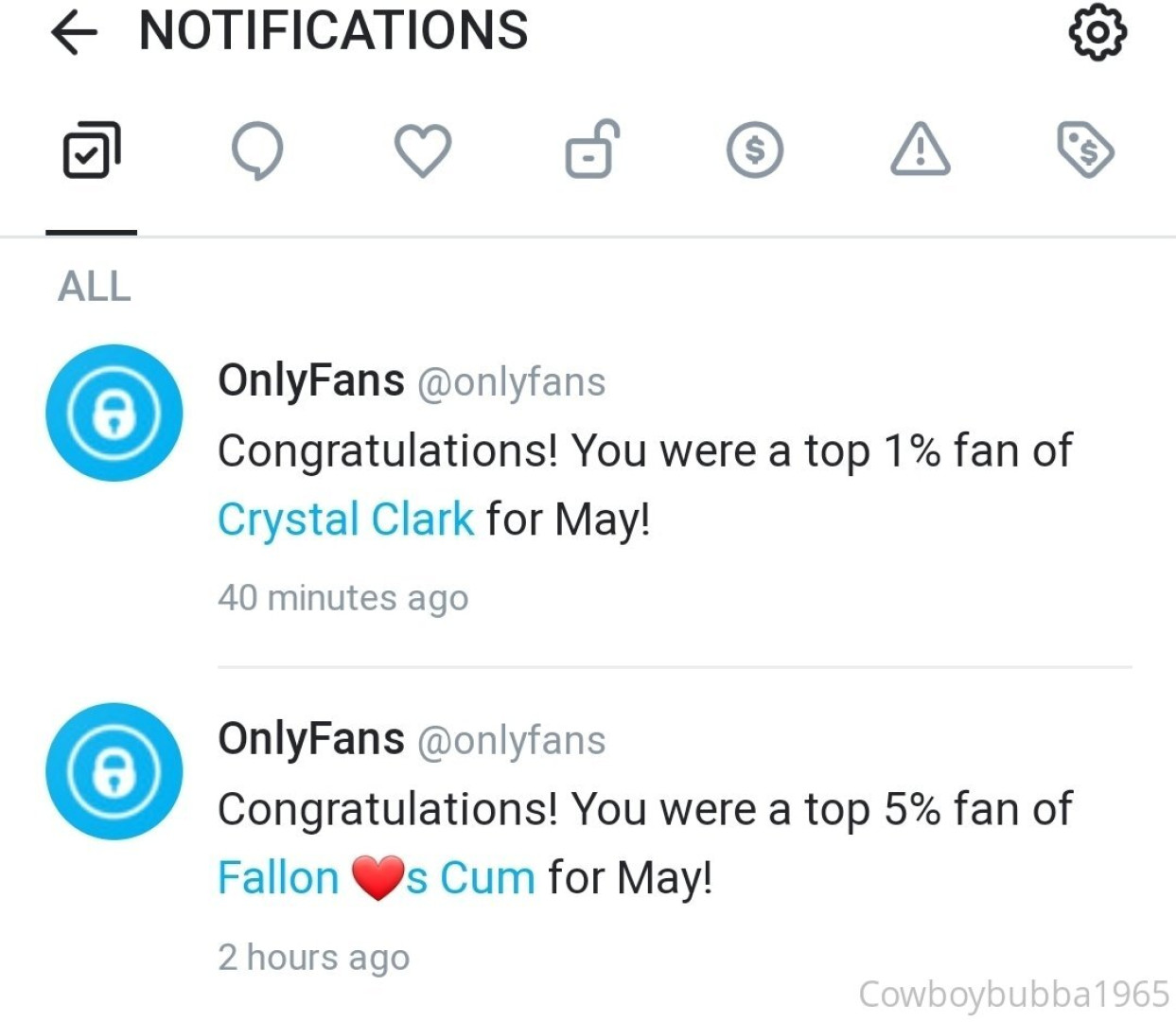The height and width of the screenshot is (1022, 1176).
Task: Click OnlyFans name in first notification
Action: (x=310, y=380)
